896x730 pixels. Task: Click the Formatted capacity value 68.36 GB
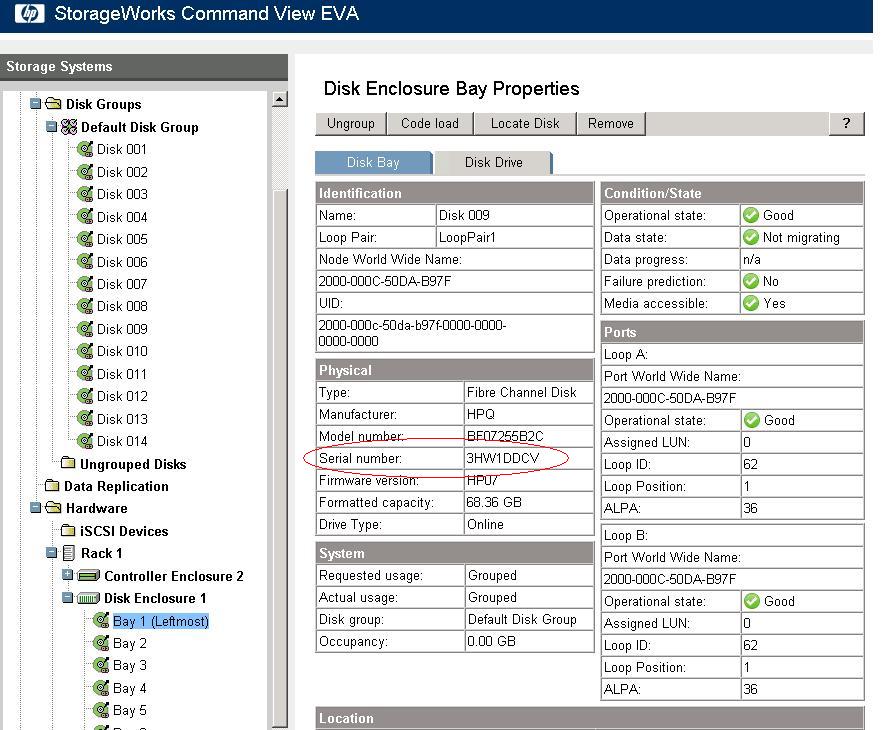click(x=494, y=502)
